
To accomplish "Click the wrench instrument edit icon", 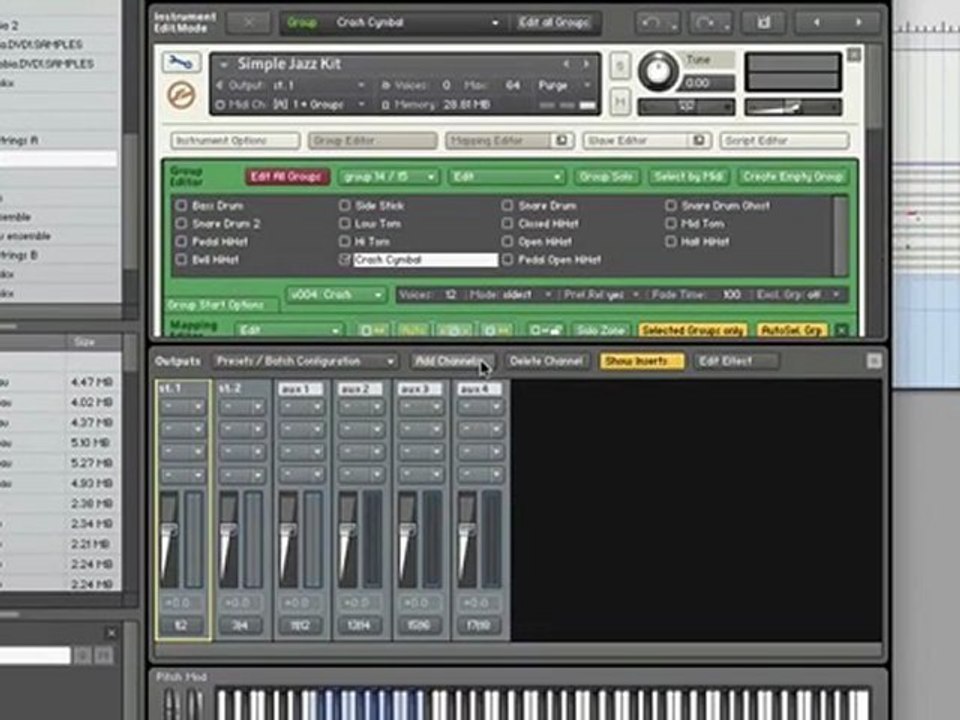I will [x=181, y=62].
